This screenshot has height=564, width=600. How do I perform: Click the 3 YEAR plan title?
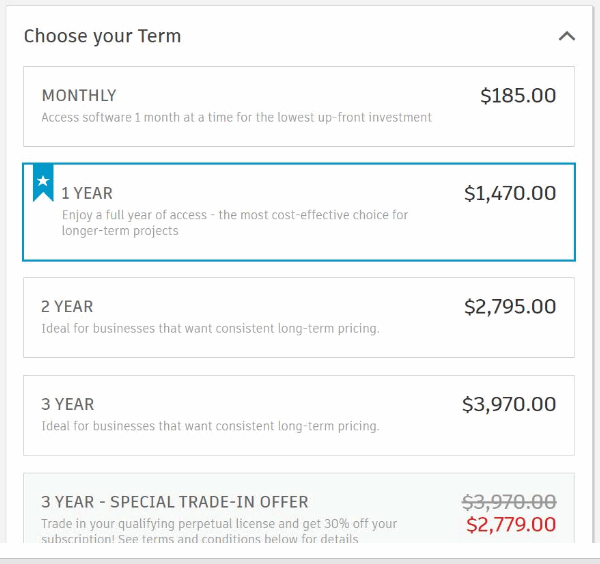[68, 404]
